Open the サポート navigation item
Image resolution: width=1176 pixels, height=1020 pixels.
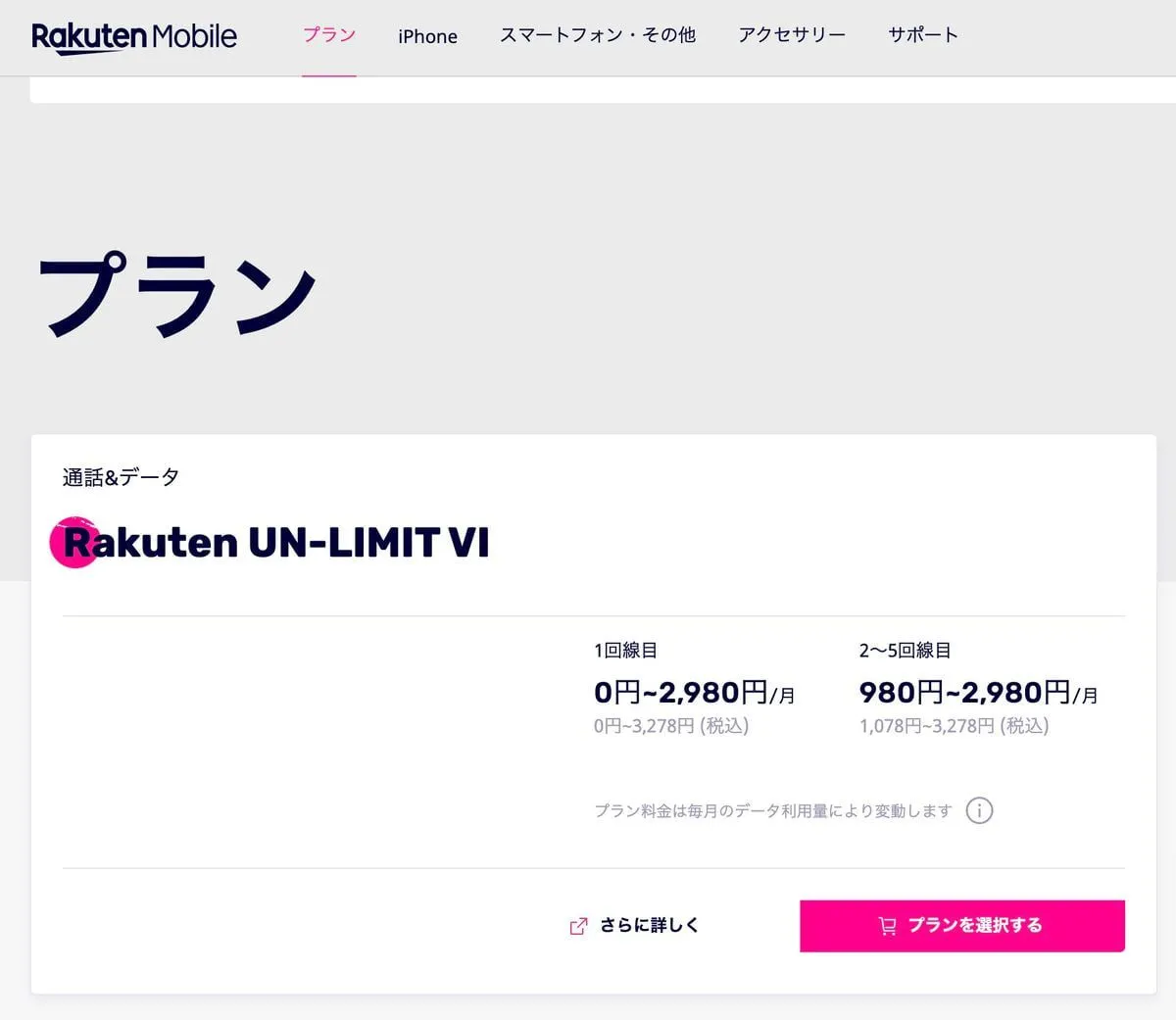tap(922, 35)
